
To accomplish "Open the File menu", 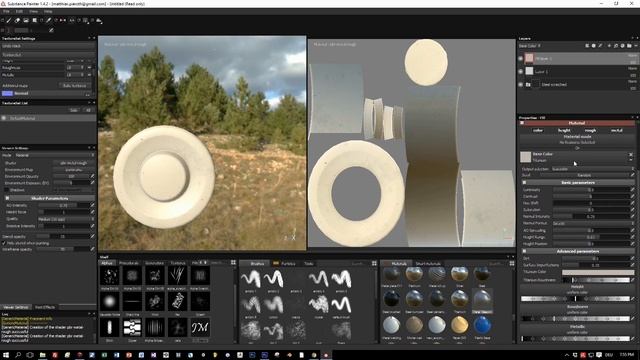I will point(6,11).
